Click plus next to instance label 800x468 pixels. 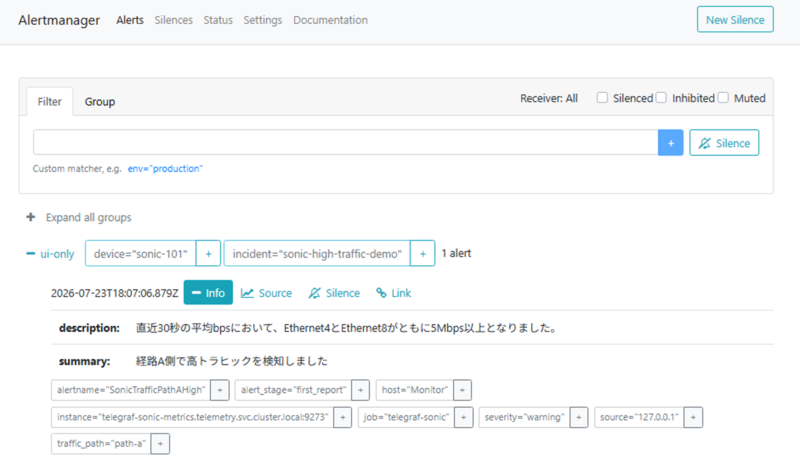(343, 417)
